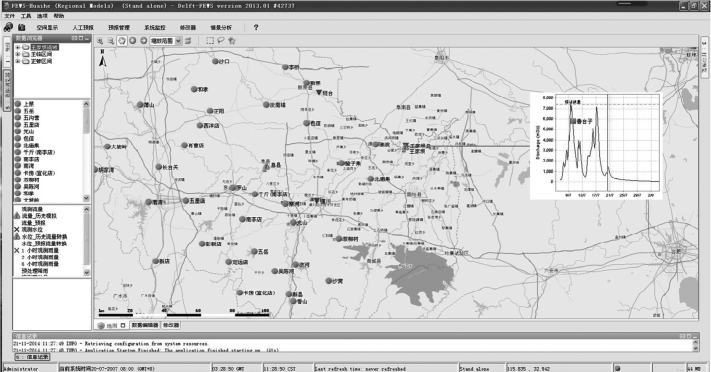Open the 系统监控 system monitor view
Screen dimensions: 711x372
click(155, 28)
